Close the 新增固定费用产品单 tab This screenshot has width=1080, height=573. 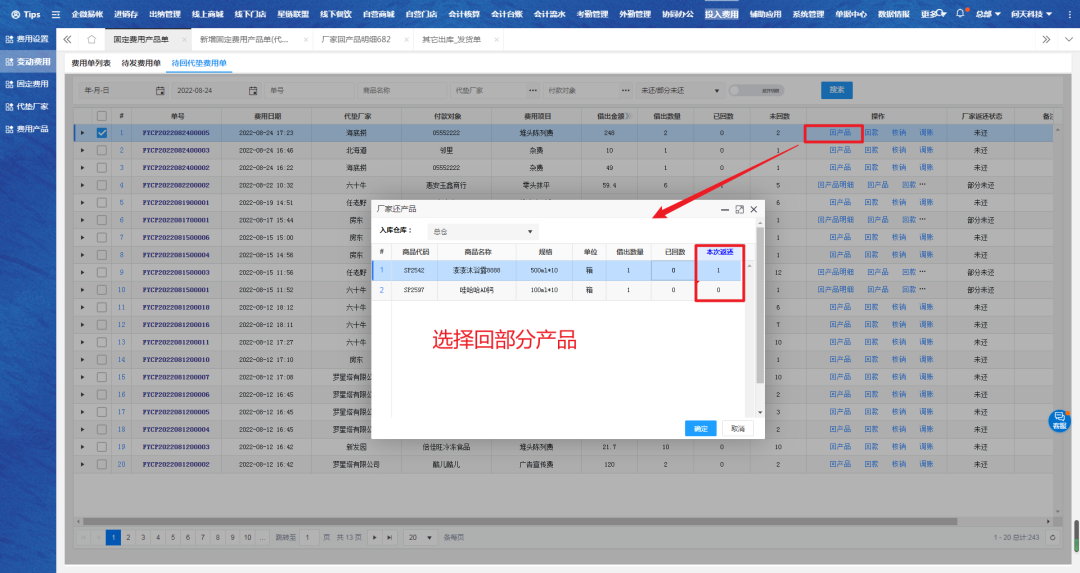click(306, 39)
